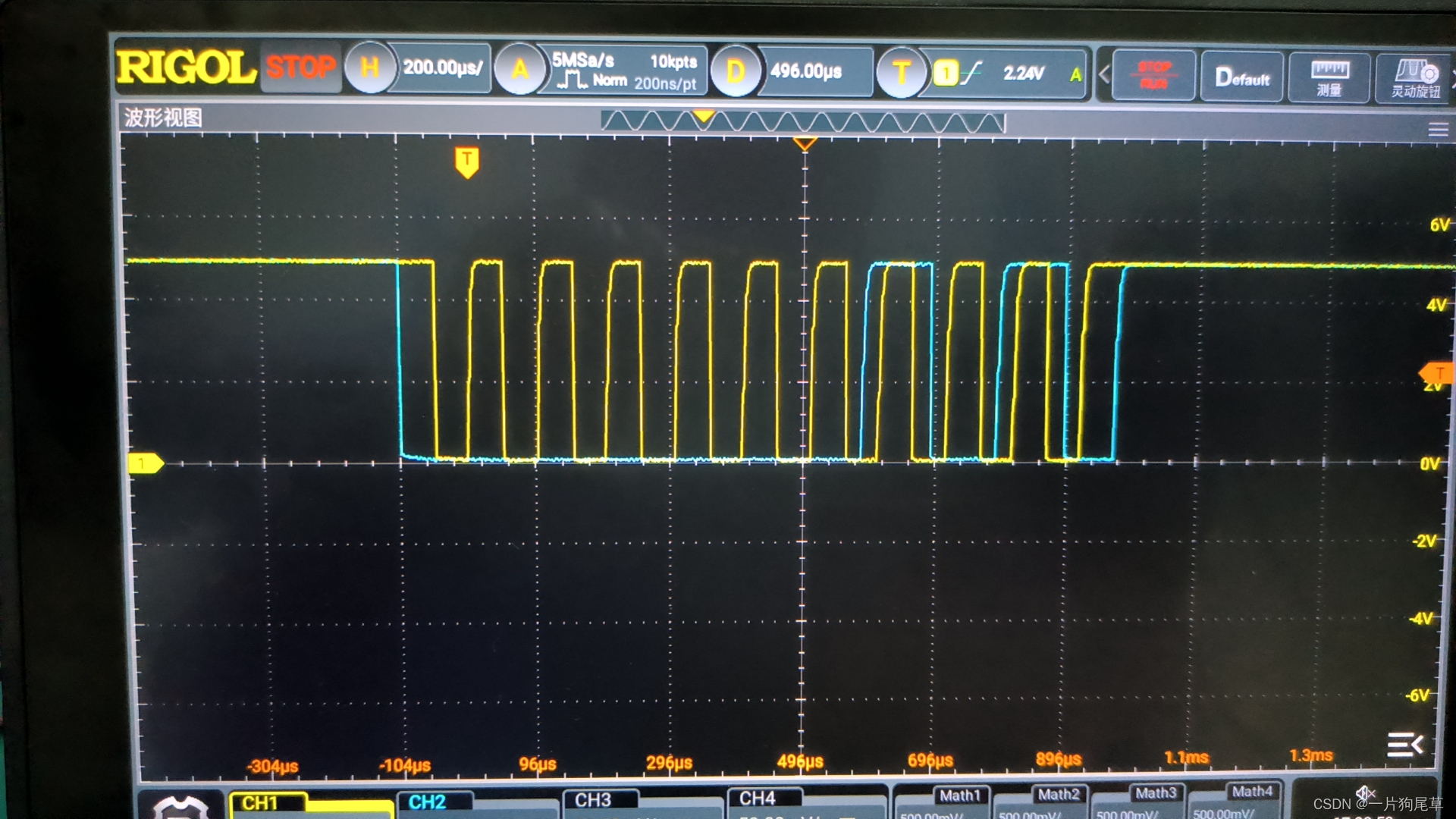Tap the round T trigger icon
The image size is (1456, 819).
(x=901, y=73)
